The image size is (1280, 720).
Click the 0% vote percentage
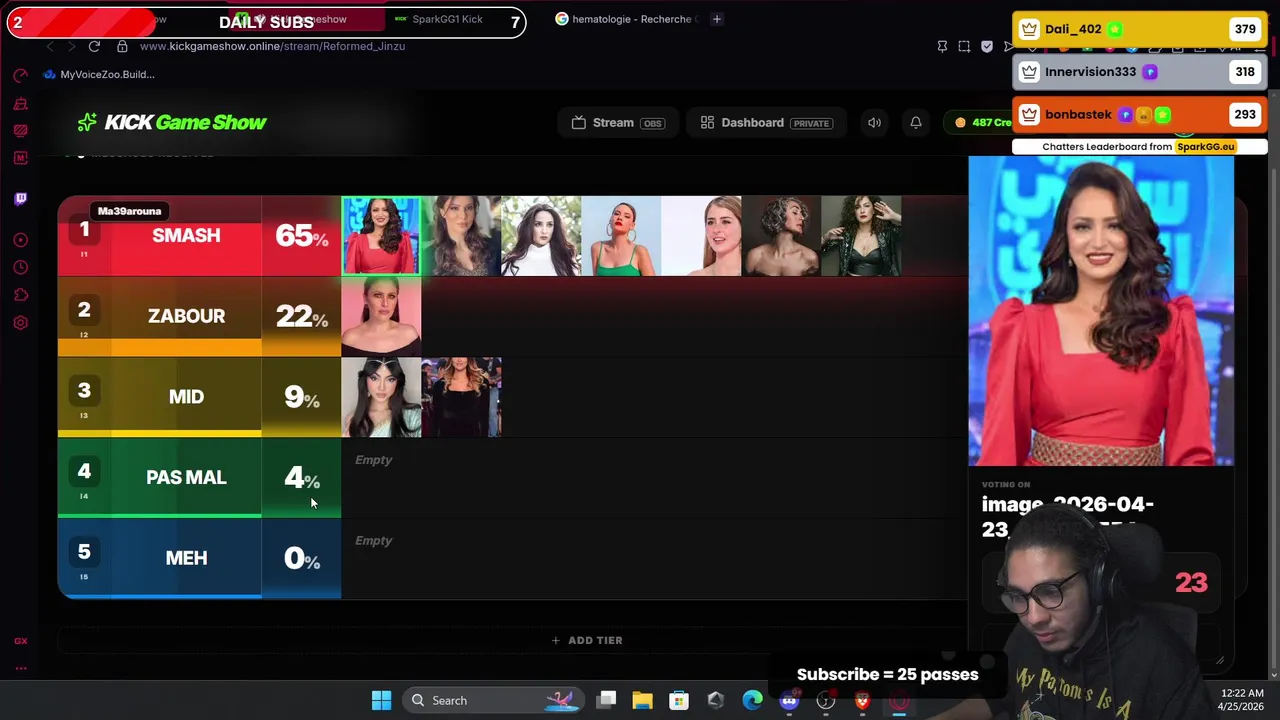coord(301,558)
